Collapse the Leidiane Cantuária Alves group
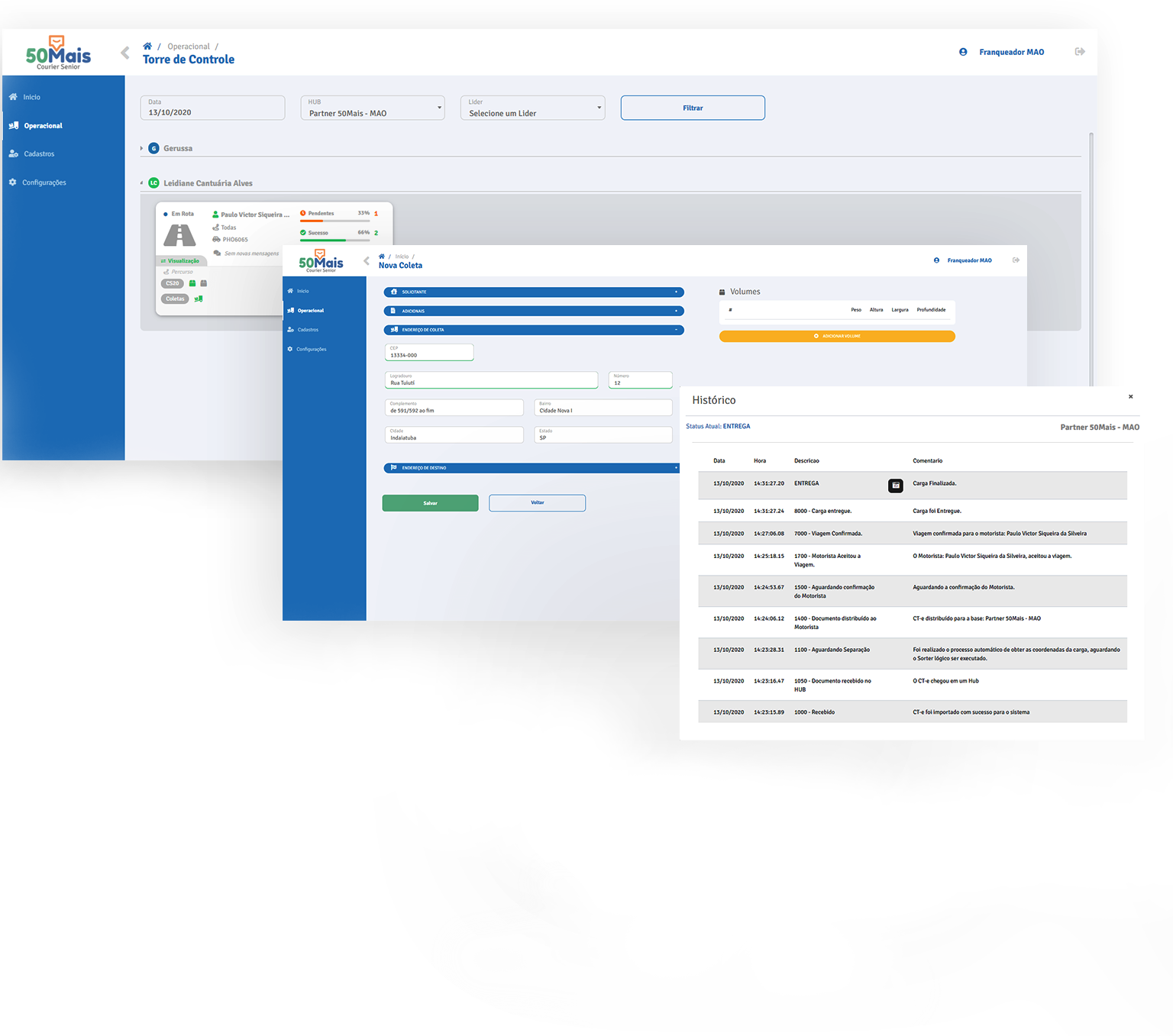Screen dimensions: 1173x1036 [142, 183]
